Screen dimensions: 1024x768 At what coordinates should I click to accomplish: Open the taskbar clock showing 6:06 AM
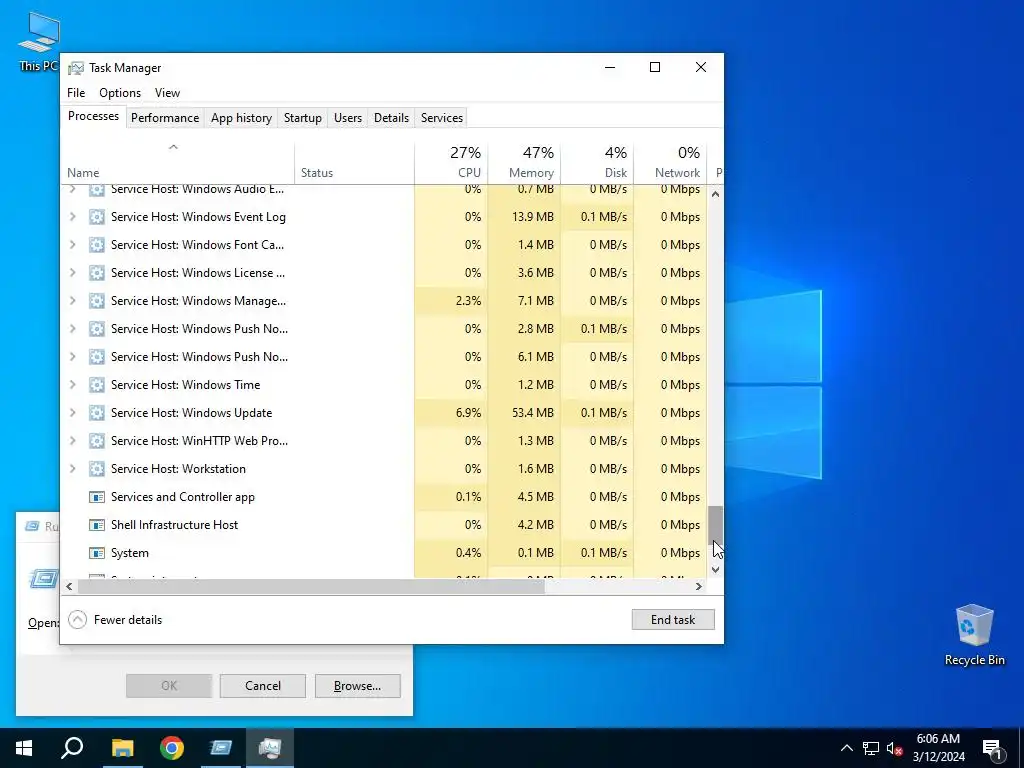(x=938, y=748)
